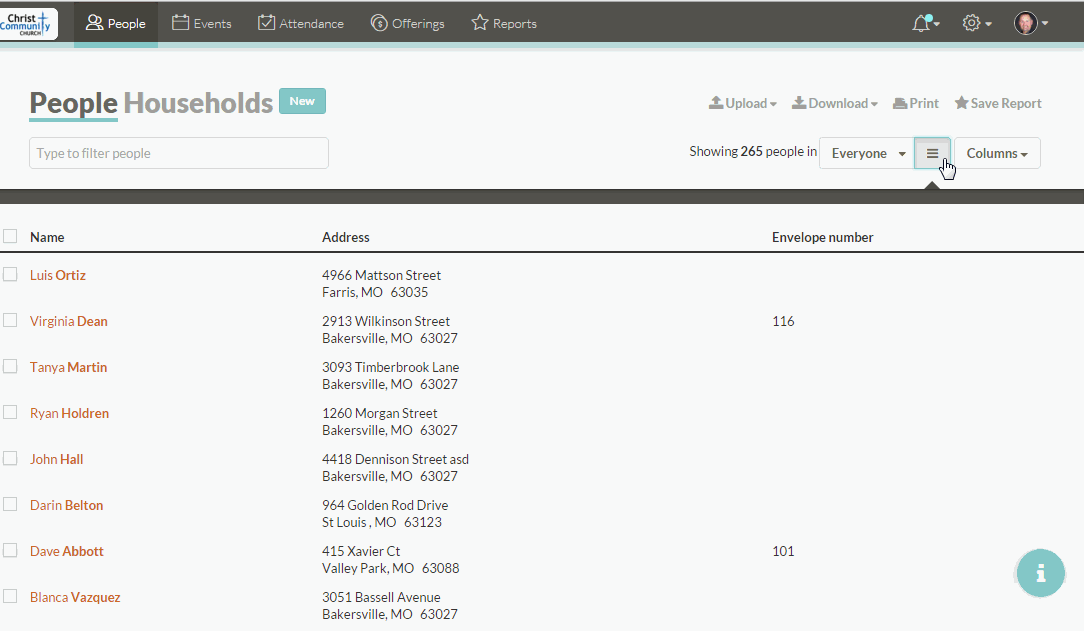Viewport: 1084px width, 631px height.
Task: Check the select-all checkbox in header
Action: tap(10, 237)
